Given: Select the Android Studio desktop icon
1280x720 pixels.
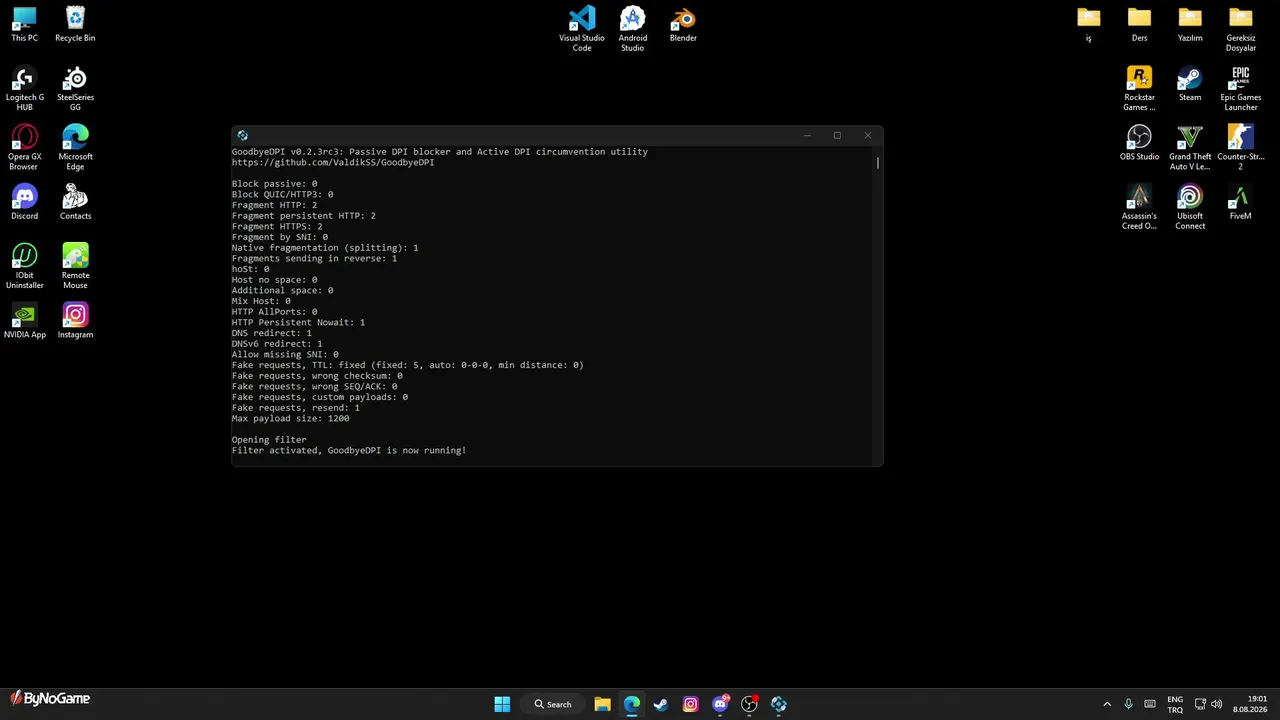Looking at the screenshot, I should 632,30.
